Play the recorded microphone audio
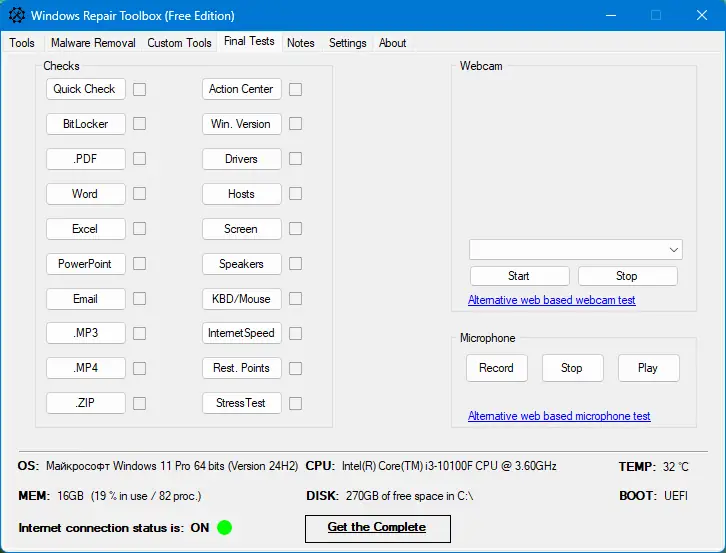 click(648, 368)
